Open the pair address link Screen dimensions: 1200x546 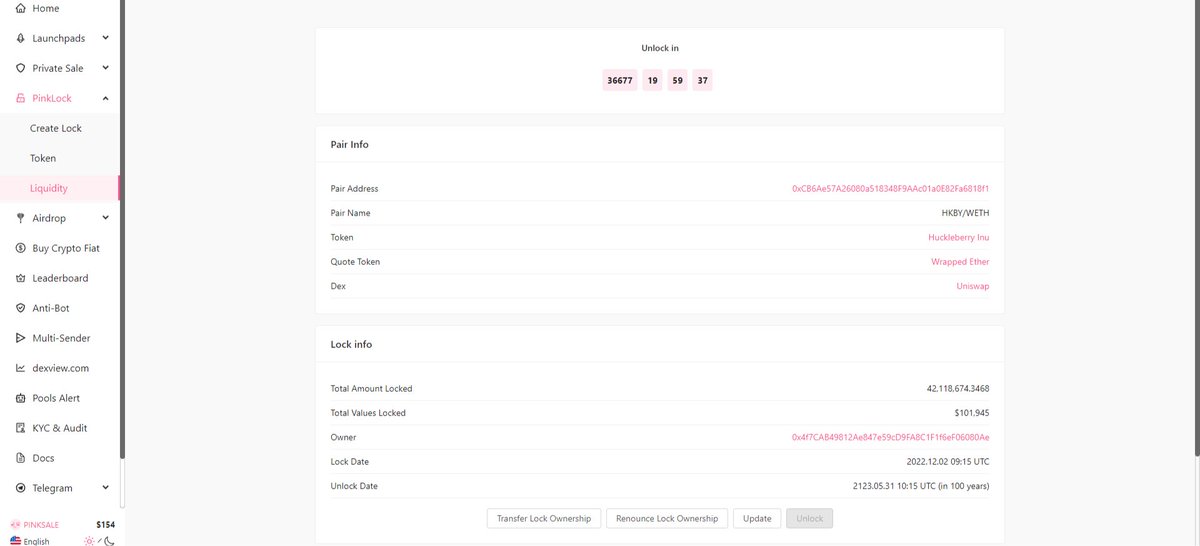coord(890,189)
